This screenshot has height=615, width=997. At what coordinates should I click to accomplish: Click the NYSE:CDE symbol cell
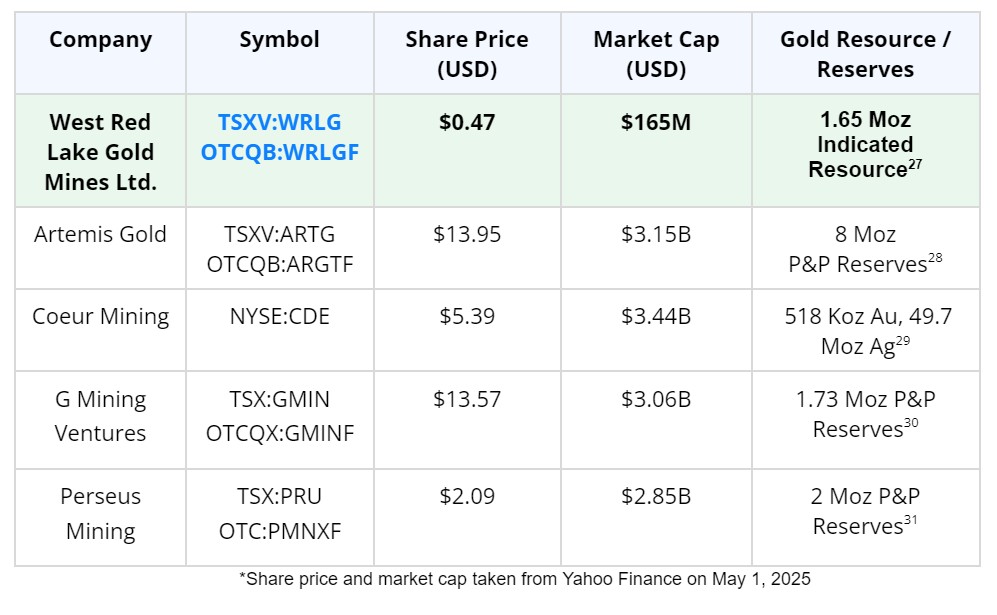pos(279,316)
